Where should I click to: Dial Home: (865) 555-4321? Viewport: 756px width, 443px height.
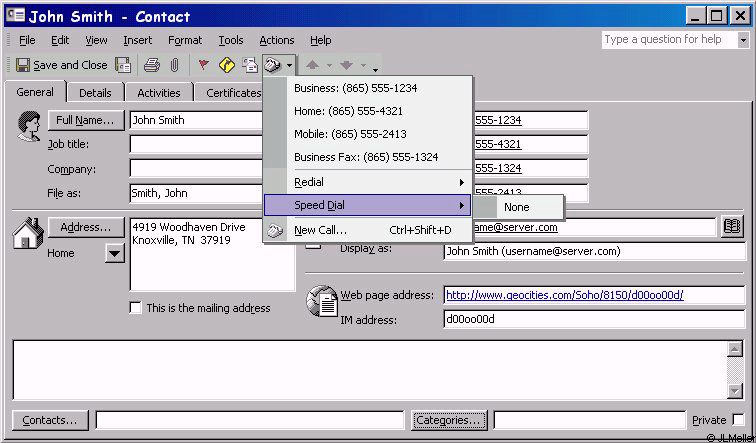367,111
